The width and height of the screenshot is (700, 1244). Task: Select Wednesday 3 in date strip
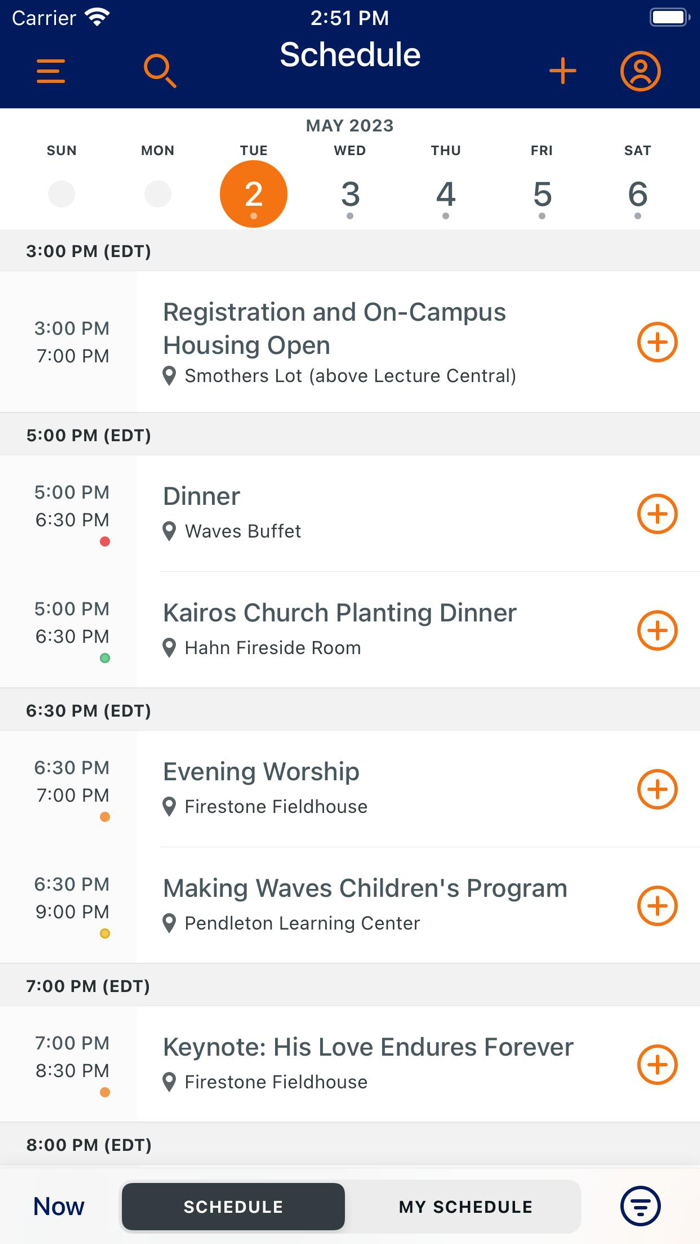[350, 194]
